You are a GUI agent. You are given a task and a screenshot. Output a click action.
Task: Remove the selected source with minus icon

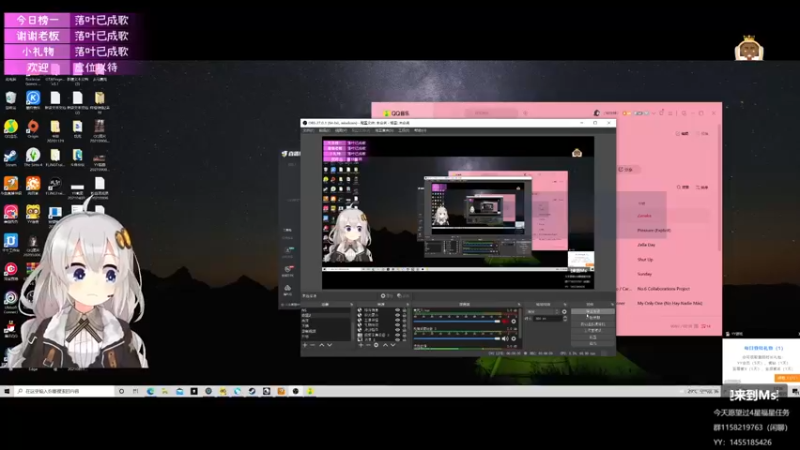(368, 345)
